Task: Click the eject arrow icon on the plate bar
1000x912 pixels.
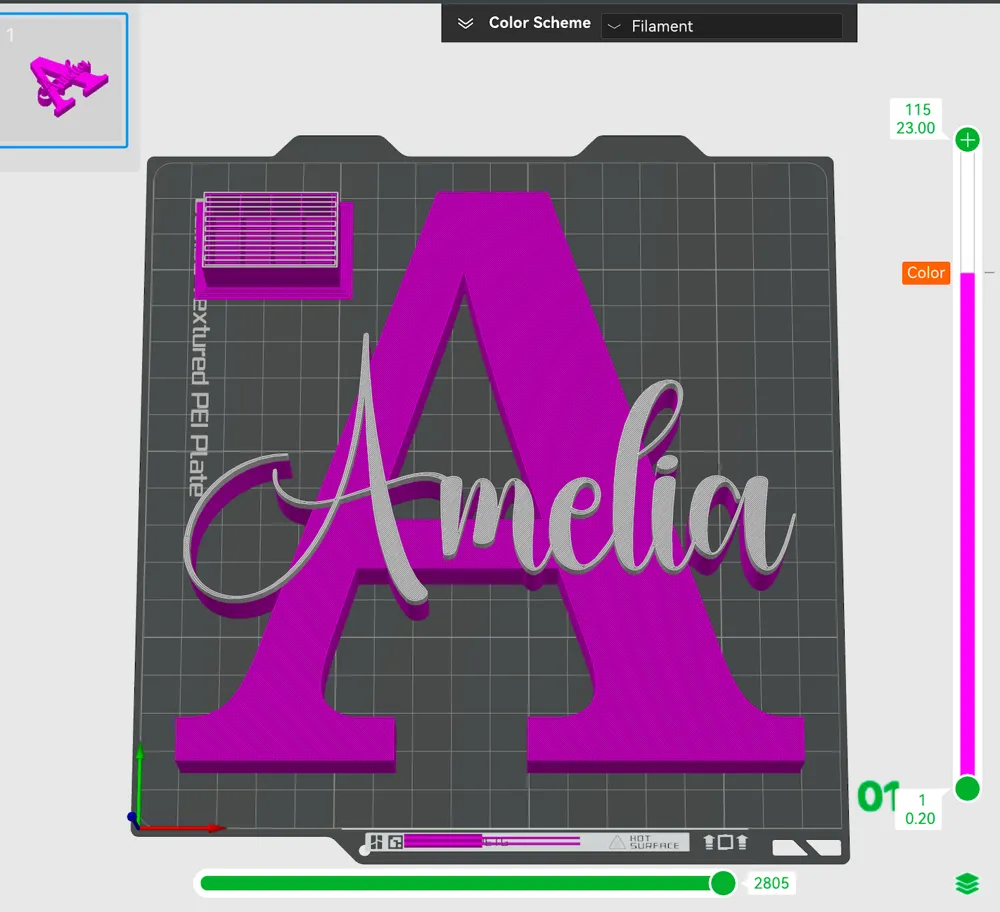Action: (709, 842)
